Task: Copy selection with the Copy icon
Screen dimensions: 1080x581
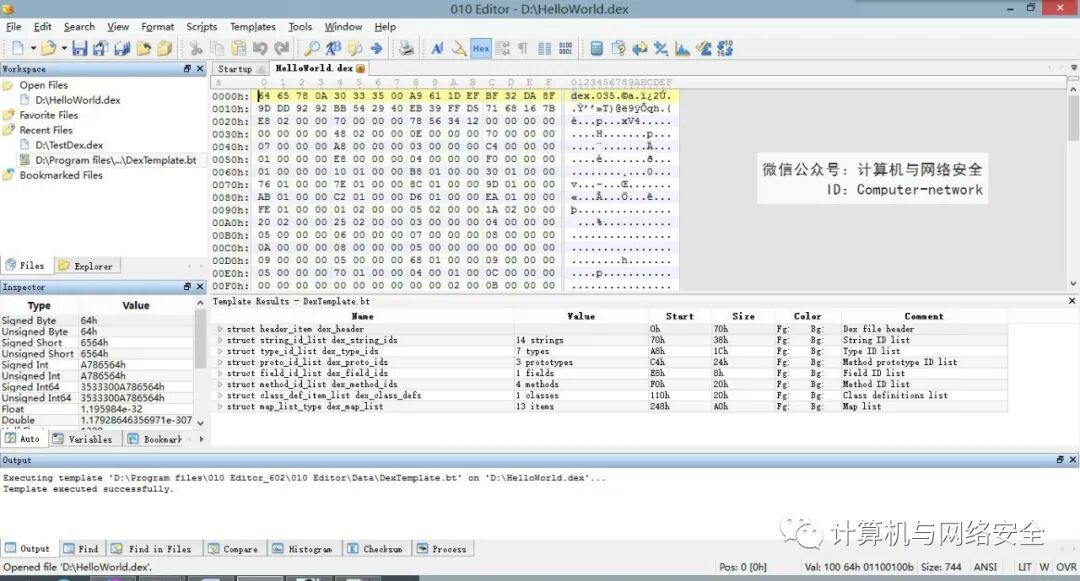Action: click(217, 48)
